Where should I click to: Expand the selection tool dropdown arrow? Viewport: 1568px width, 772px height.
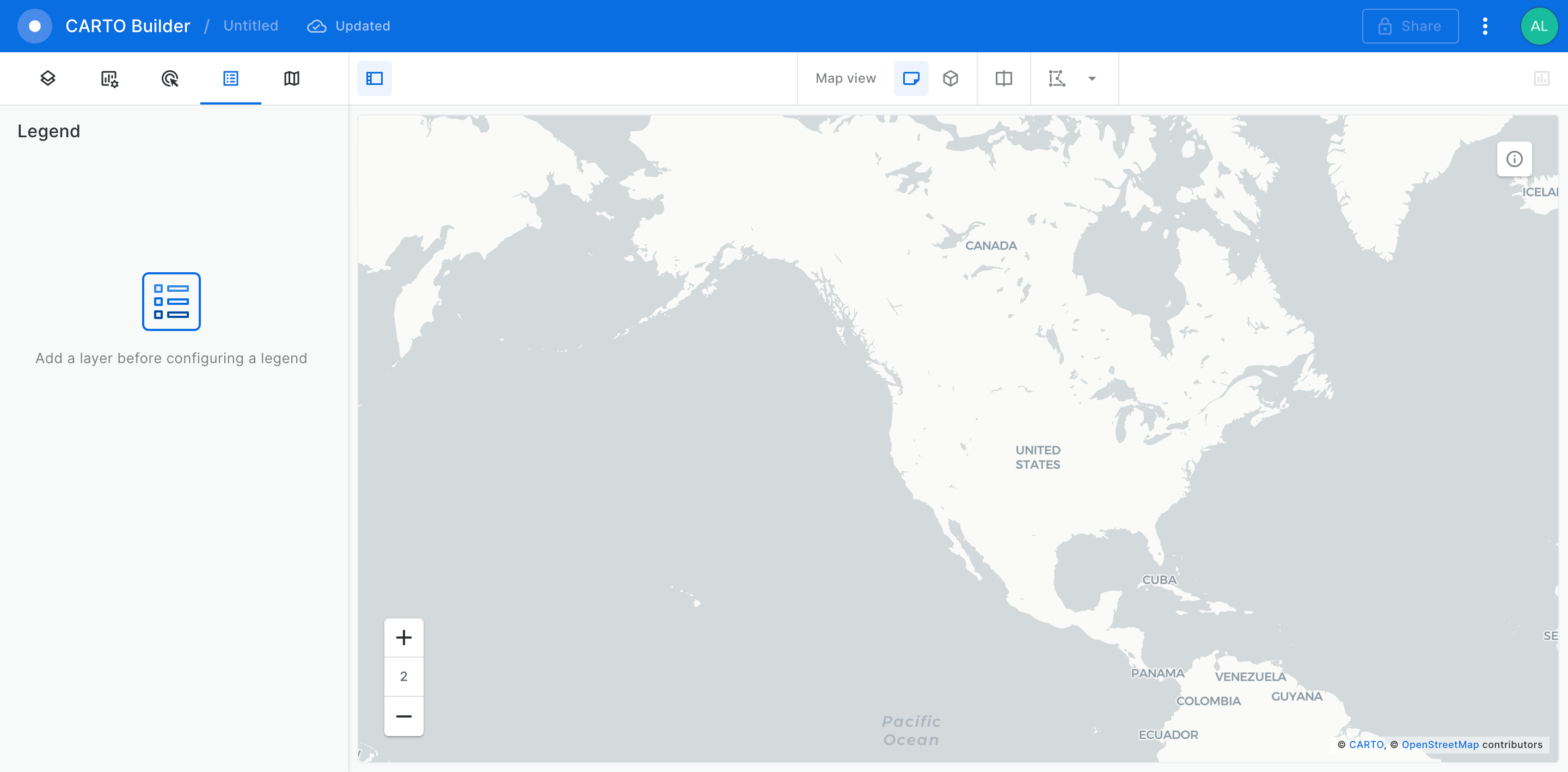click(1092, 78)
